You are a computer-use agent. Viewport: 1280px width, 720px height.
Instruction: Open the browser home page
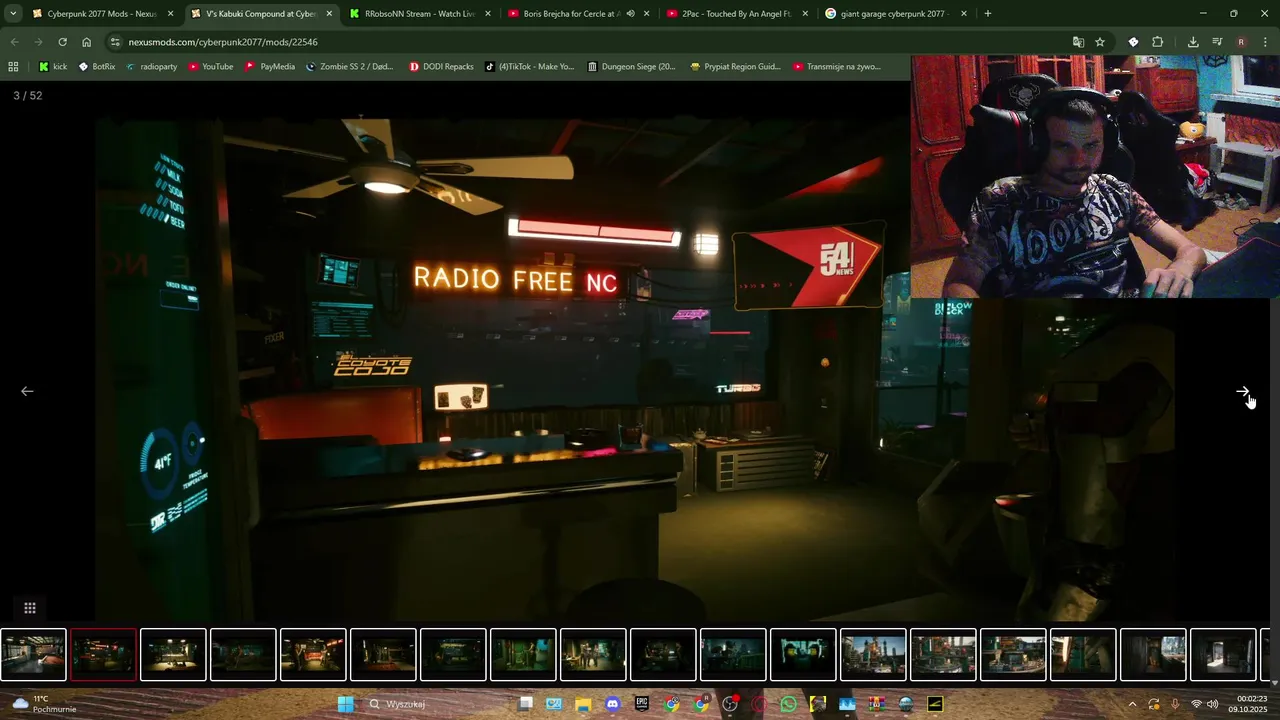click(x=87, y=42)
